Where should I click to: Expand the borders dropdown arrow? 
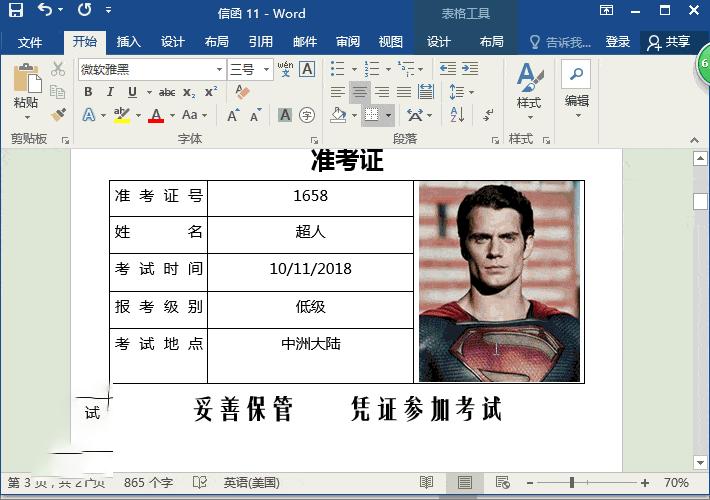click(x=389, y=115)
